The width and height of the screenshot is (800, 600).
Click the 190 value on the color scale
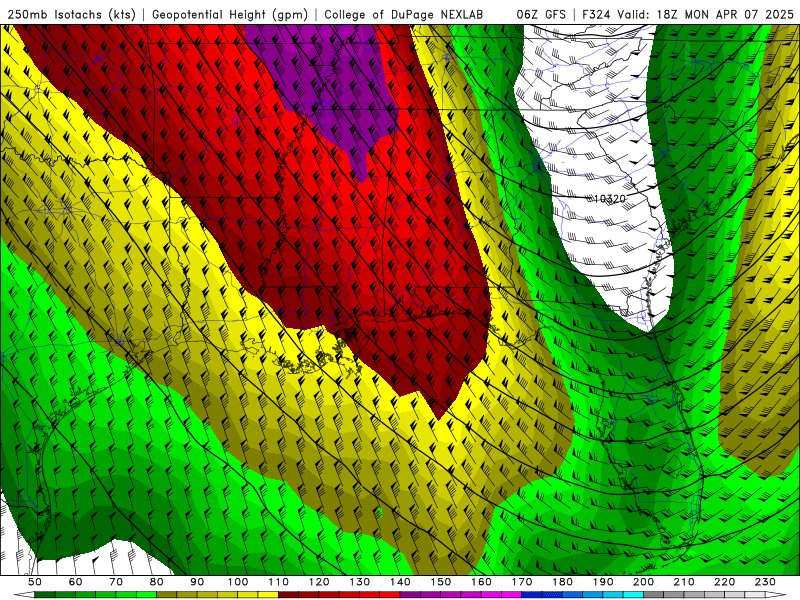pos(603,582)
